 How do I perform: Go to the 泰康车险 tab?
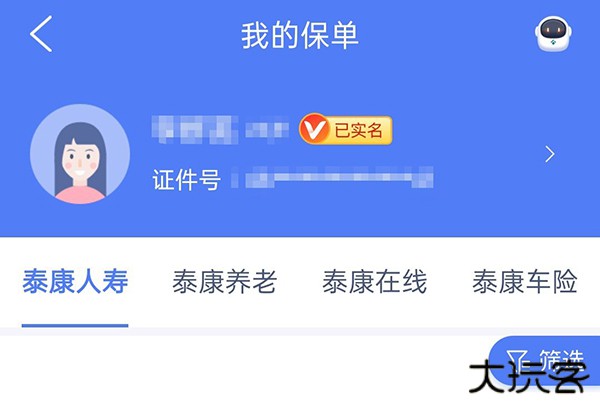[x=525, y=281]
